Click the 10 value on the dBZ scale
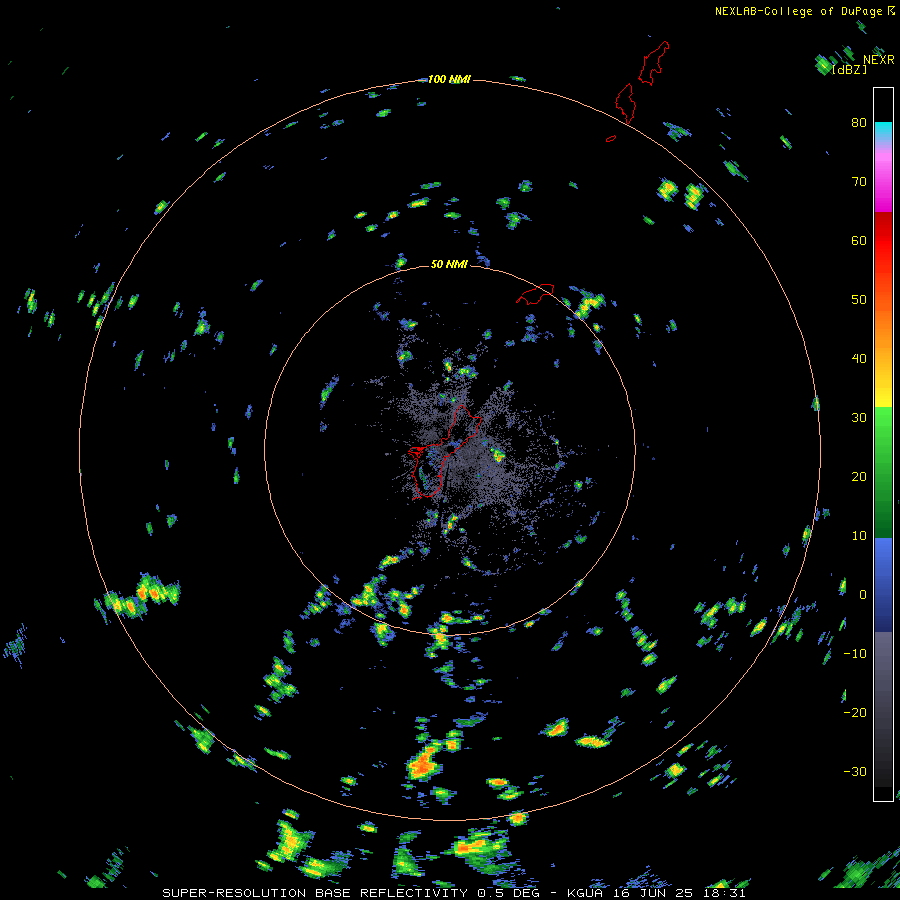The image size is (900, 900). (x=859, y=536)
